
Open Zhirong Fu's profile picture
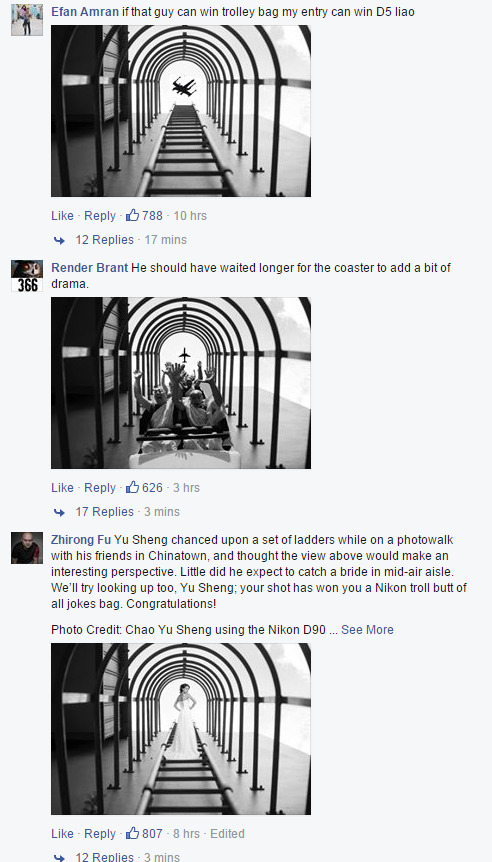pyautogui.click(x=27, y=548)
